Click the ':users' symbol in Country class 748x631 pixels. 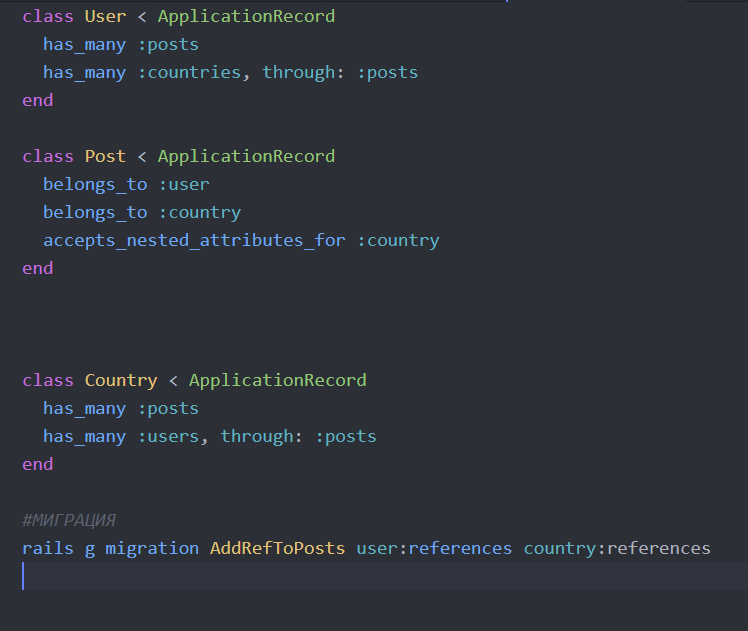pos(168,437)
